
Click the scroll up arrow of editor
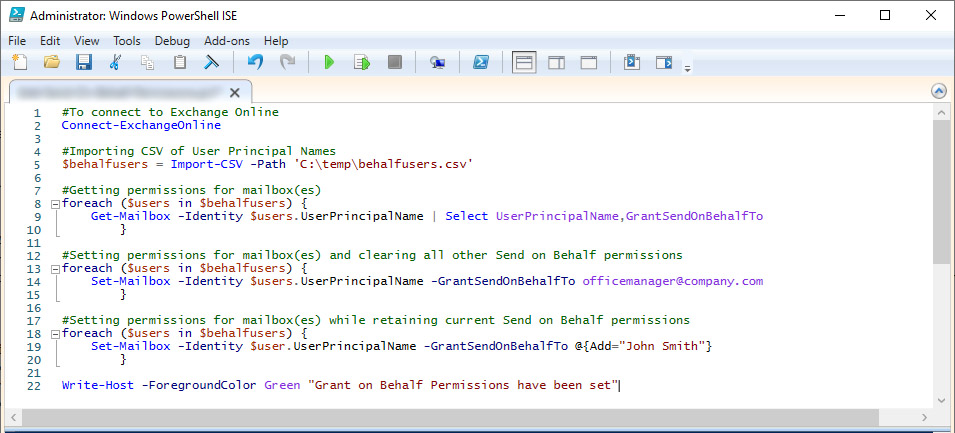(941, 112)
